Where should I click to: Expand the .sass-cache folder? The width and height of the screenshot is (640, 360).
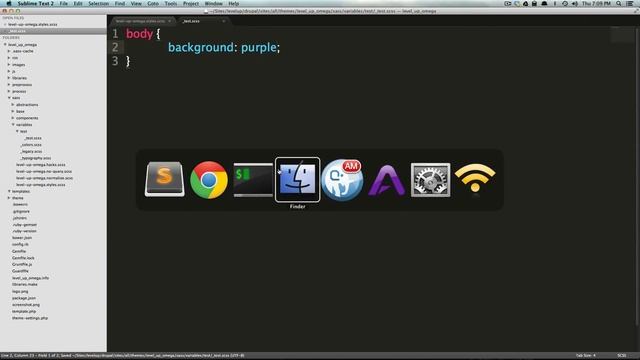click(x=9, y=51)
